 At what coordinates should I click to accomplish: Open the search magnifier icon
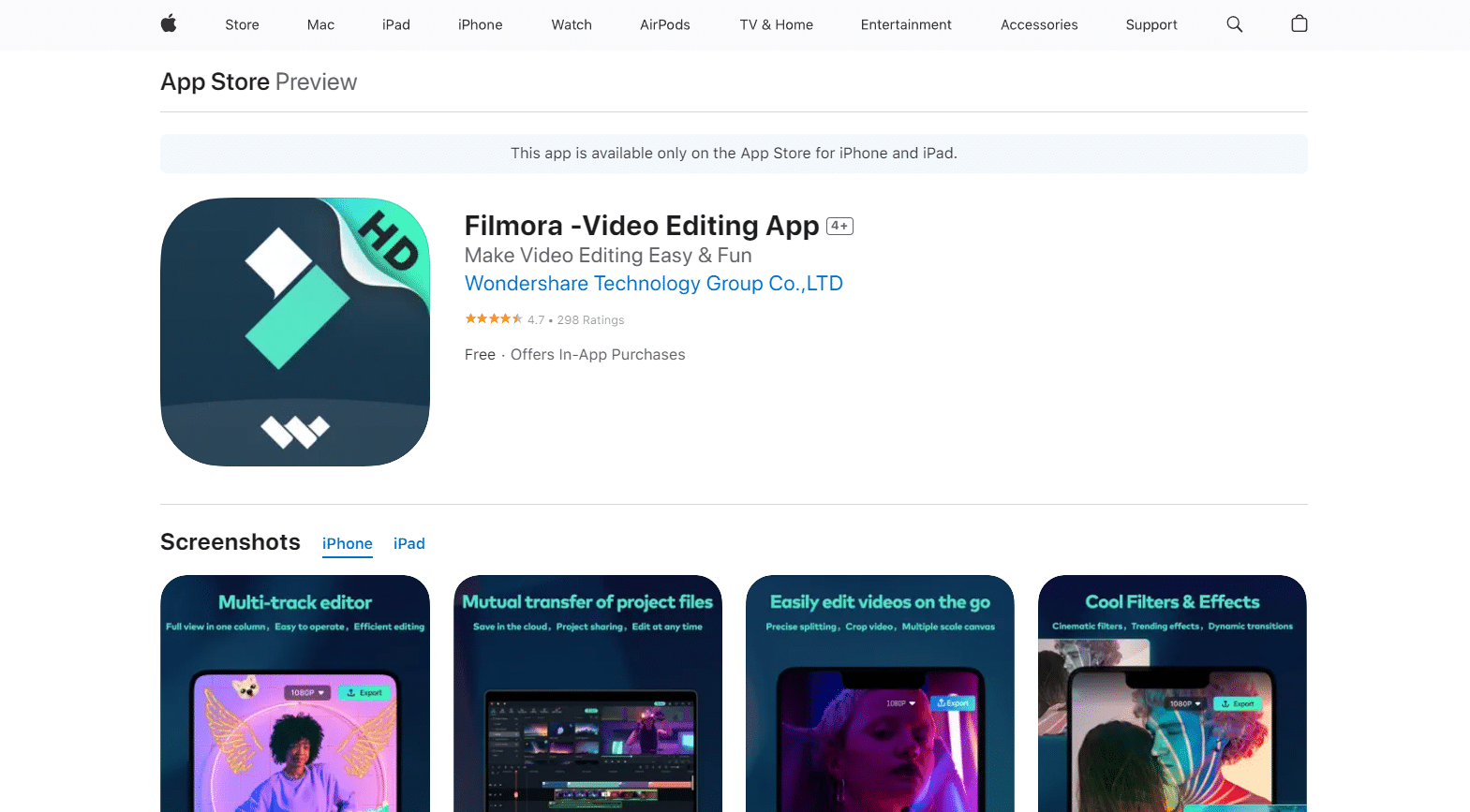tap(1235, 24)
